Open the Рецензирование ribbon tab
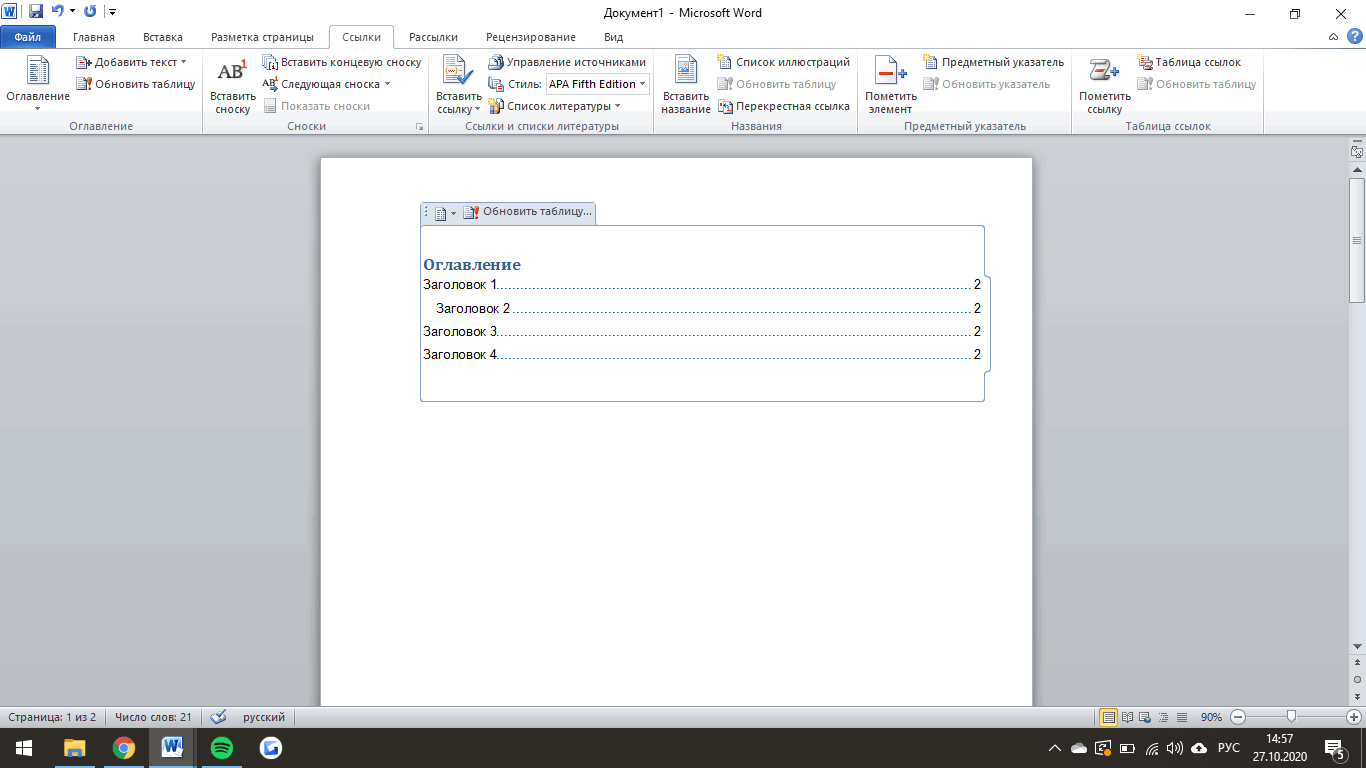Viewport: 1366px width, 768px height. 530,37
